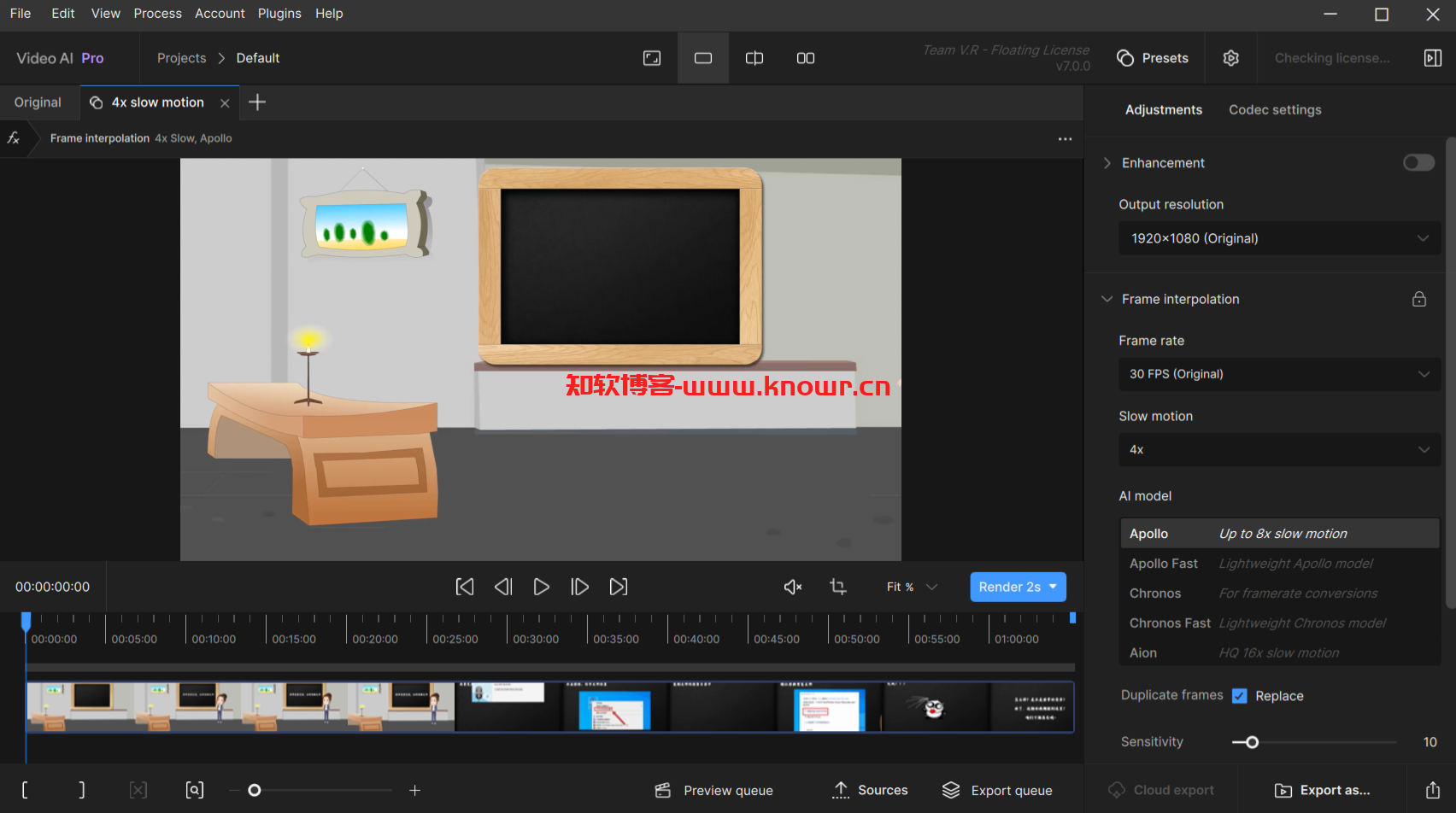
Task: Step back one frame
Action: (x=503, y=587)
